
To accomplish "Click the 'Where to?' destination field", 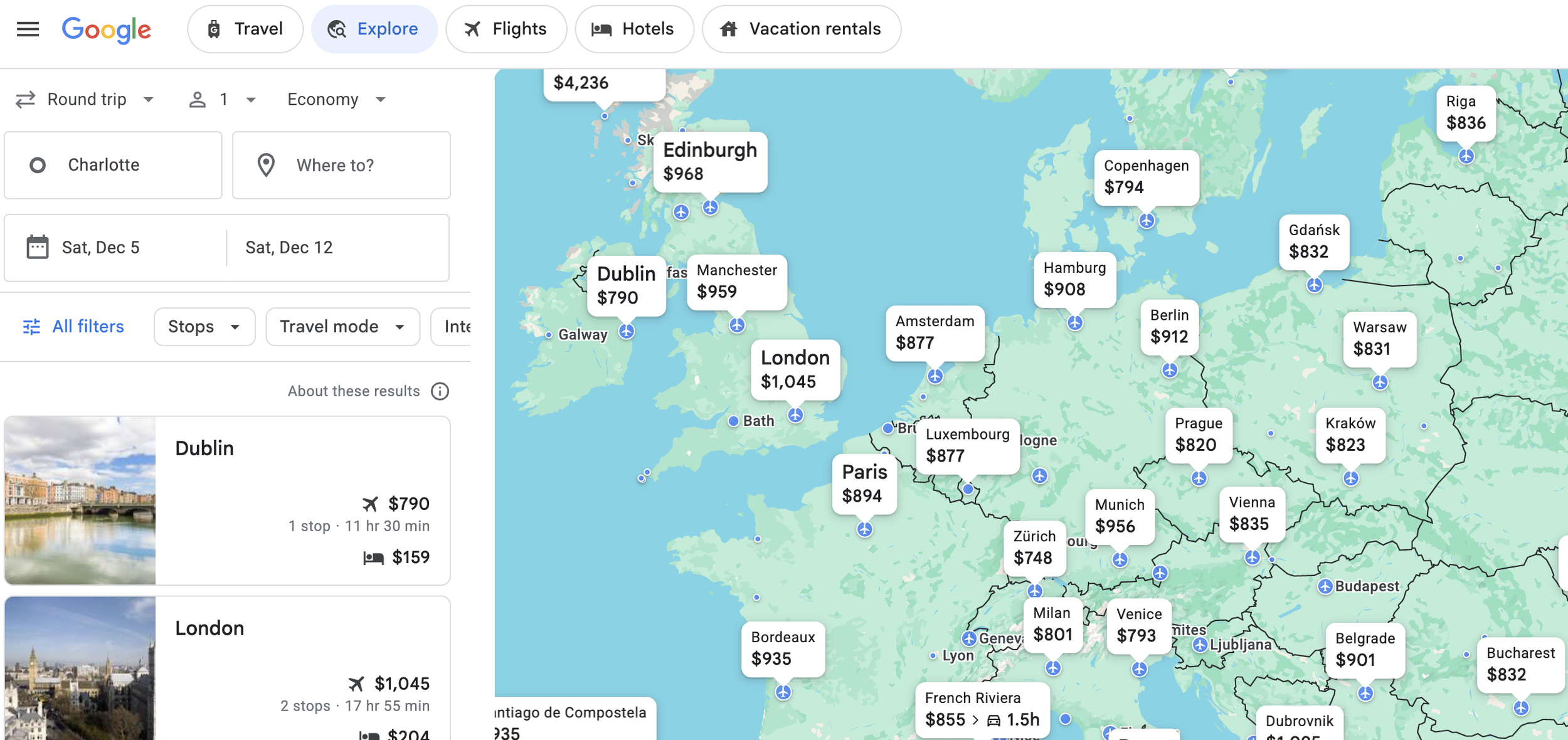I will 341,165.
